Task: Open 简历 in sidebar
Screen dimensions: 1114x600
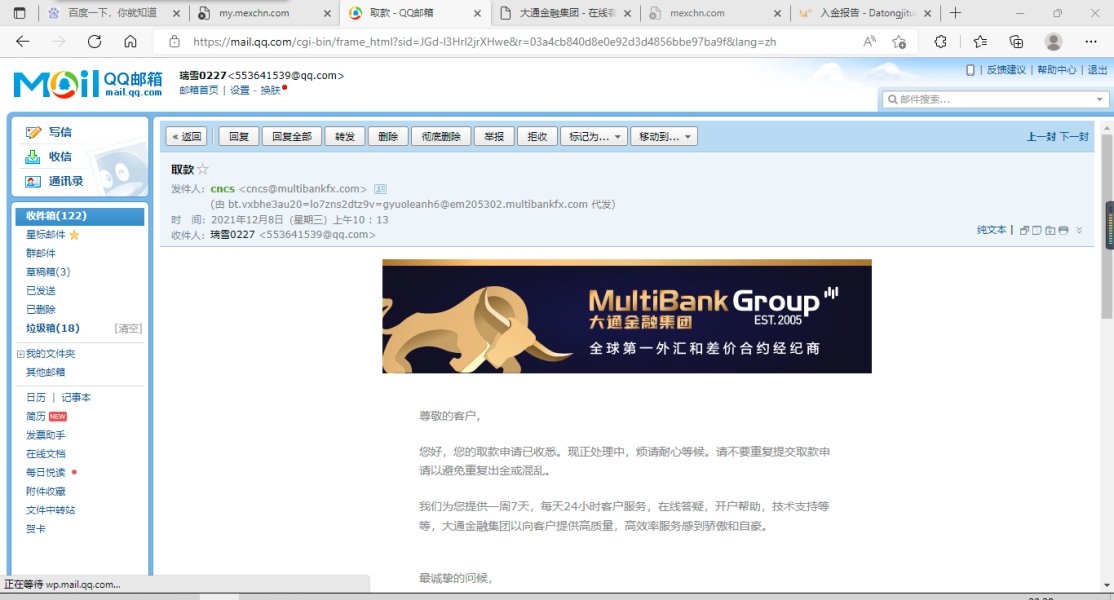Action: point(36,416)
